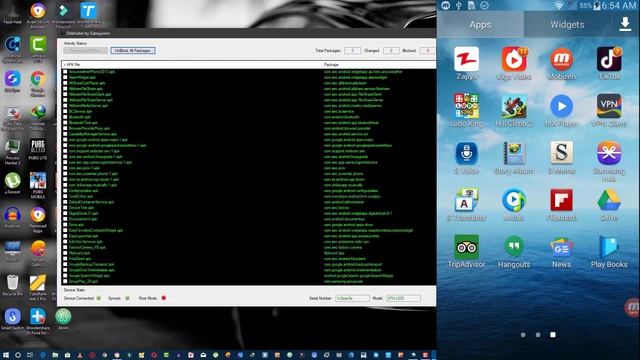
Task: Tap the download icon beside Widgets tab
Action: point(625,24)
